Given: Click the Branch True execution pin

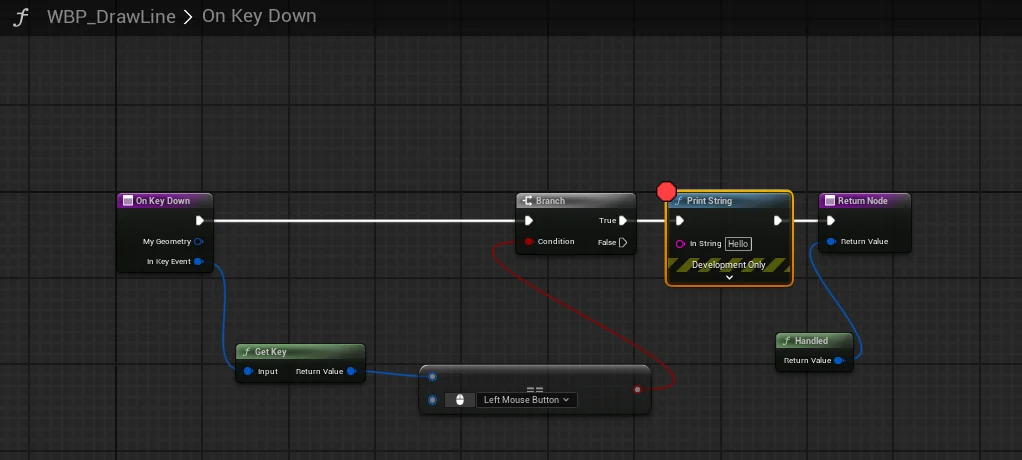Looking at the screenshot, I should tap(623, 221).
